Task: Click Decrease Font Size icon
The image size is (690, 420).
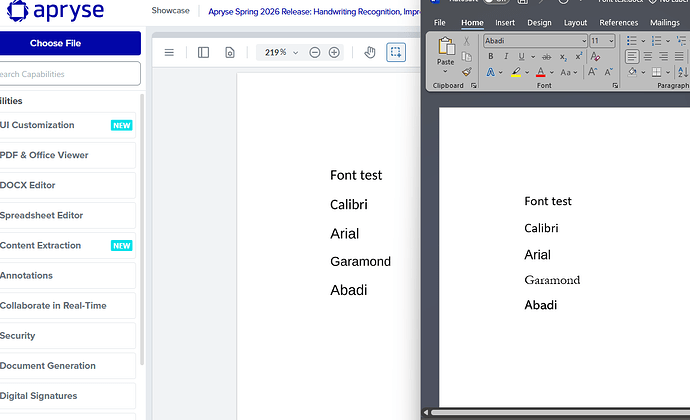Action: click(609, 72)
